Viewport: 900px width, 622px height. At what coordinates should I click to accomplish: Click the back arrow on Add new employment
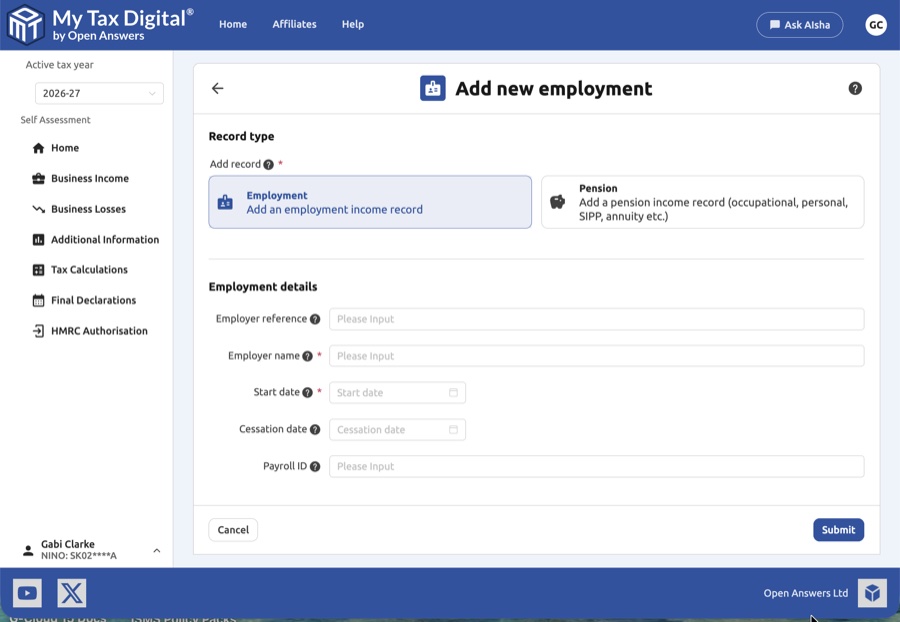click(x=217, y=88)
